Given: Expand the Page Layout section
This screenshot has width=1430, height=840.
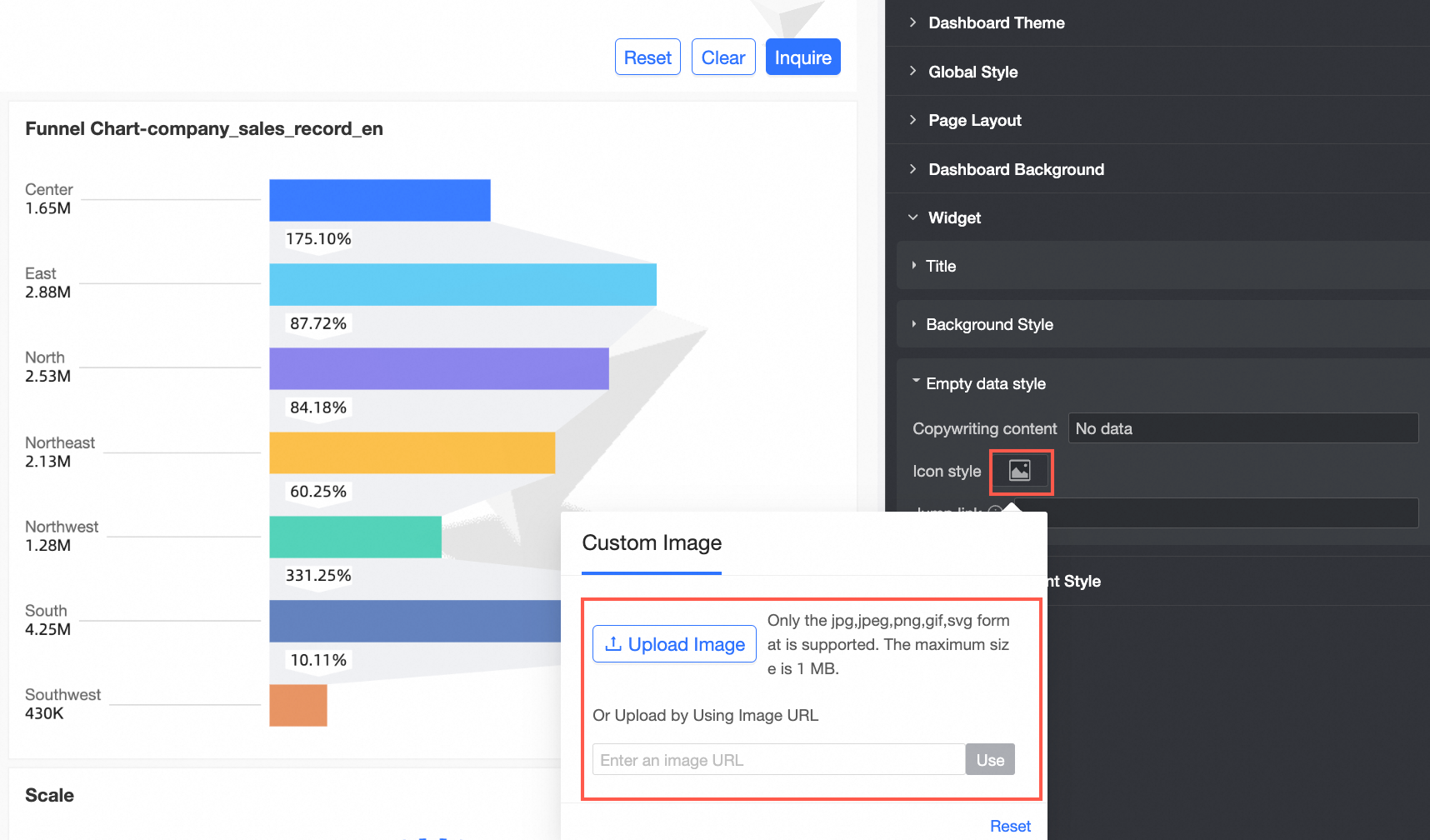Looking at the screenshot, I should [974, 120].
